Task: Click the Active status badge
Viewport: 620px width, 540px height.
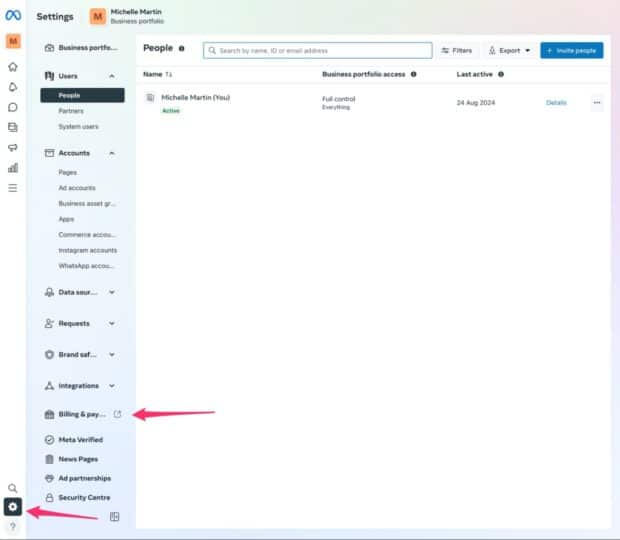Action: tap(171, 111)
